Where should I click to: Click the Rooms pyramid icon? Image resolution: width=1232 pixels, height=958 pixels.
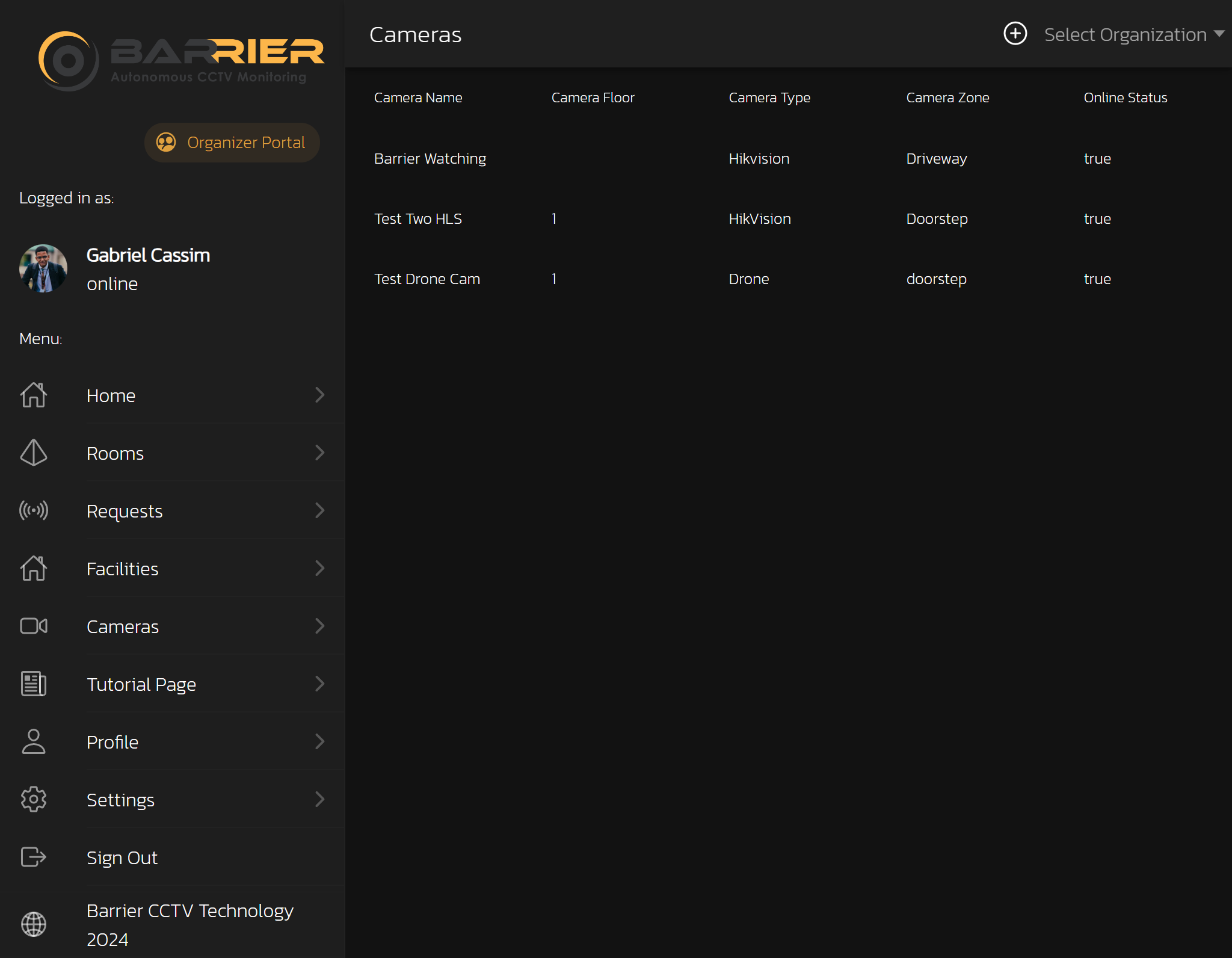click(x=34, y=453)
